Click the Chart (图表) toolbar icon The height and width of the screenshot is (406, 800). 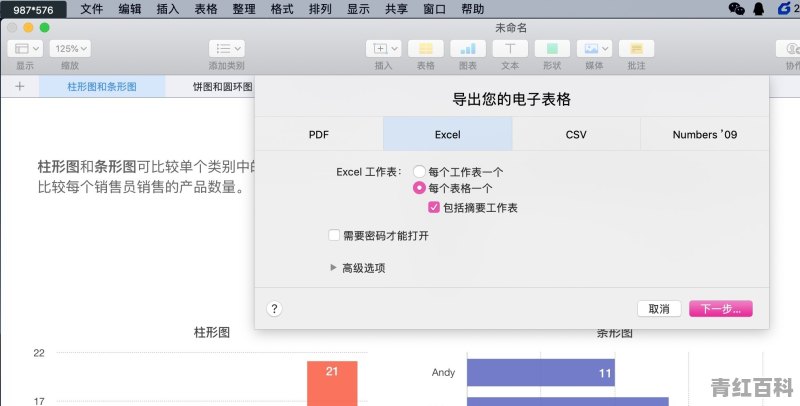point(468,48)
